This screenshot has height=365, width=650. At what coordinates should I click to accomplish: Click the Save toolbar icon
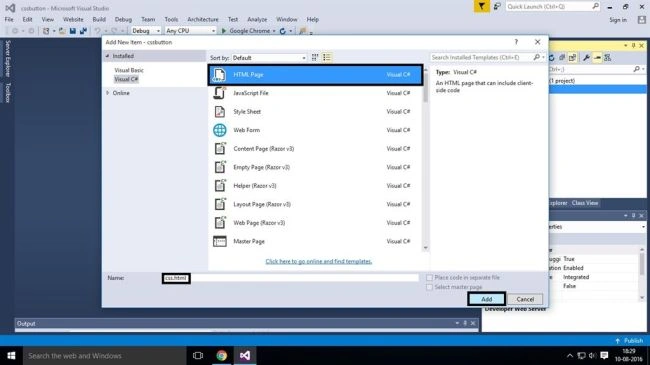coord(73,31)
